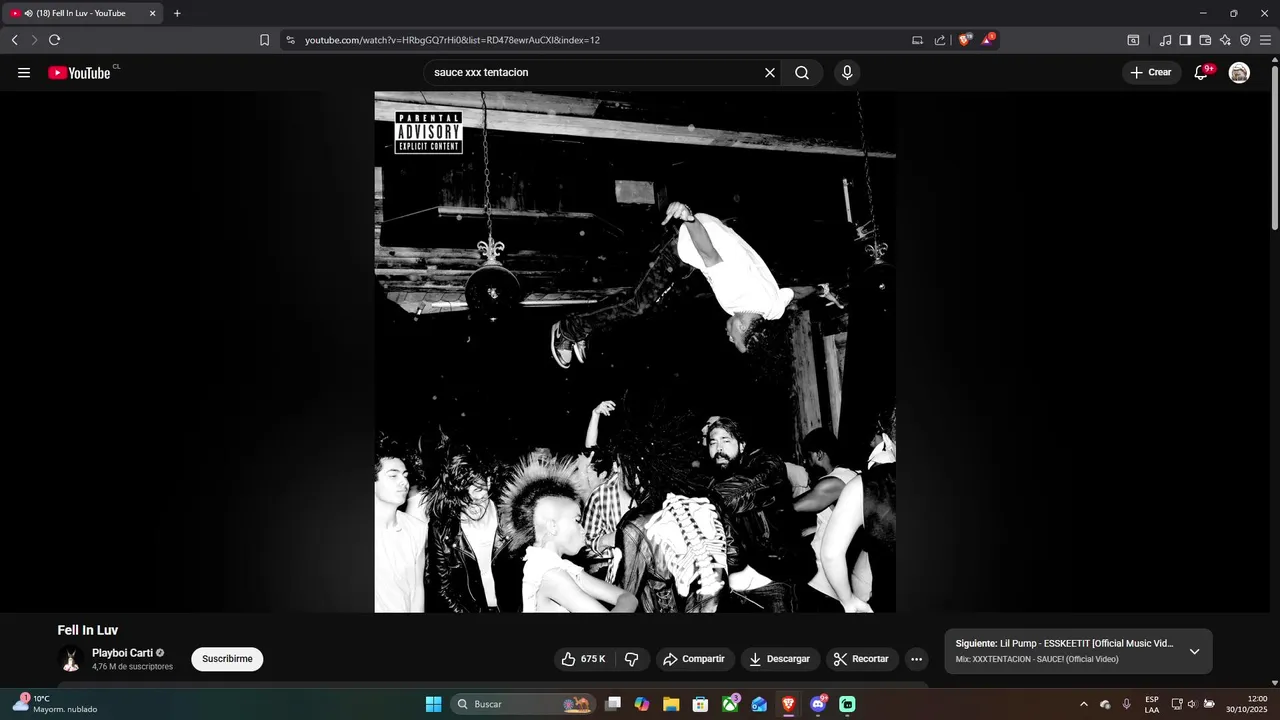
Task: Toggle the browser sidebar panel icon
Action: (x=1185, y=40)
